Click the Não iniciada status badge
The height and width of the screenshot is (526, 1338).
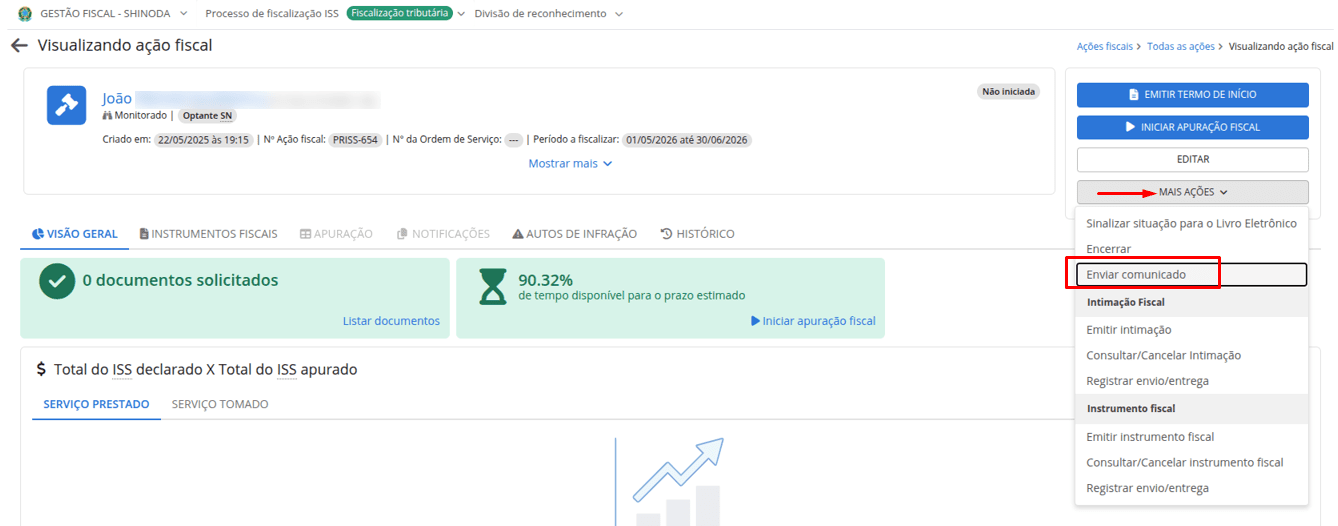(1008, 91)
